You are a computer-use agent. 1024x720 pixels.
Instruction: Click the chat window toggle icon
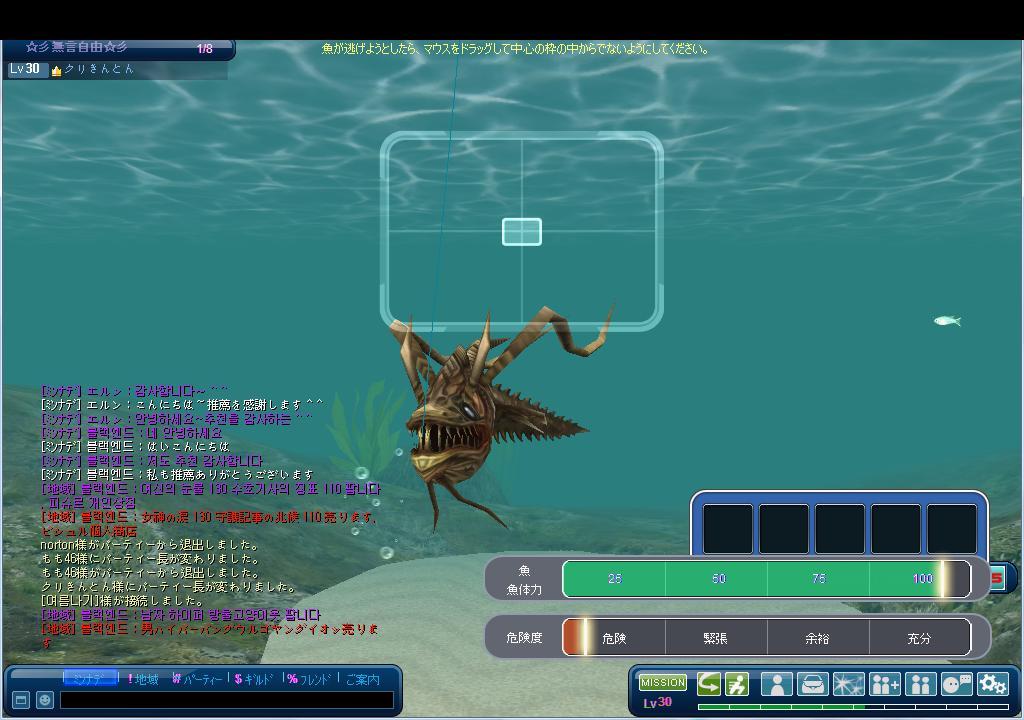(x=21, y=700)
